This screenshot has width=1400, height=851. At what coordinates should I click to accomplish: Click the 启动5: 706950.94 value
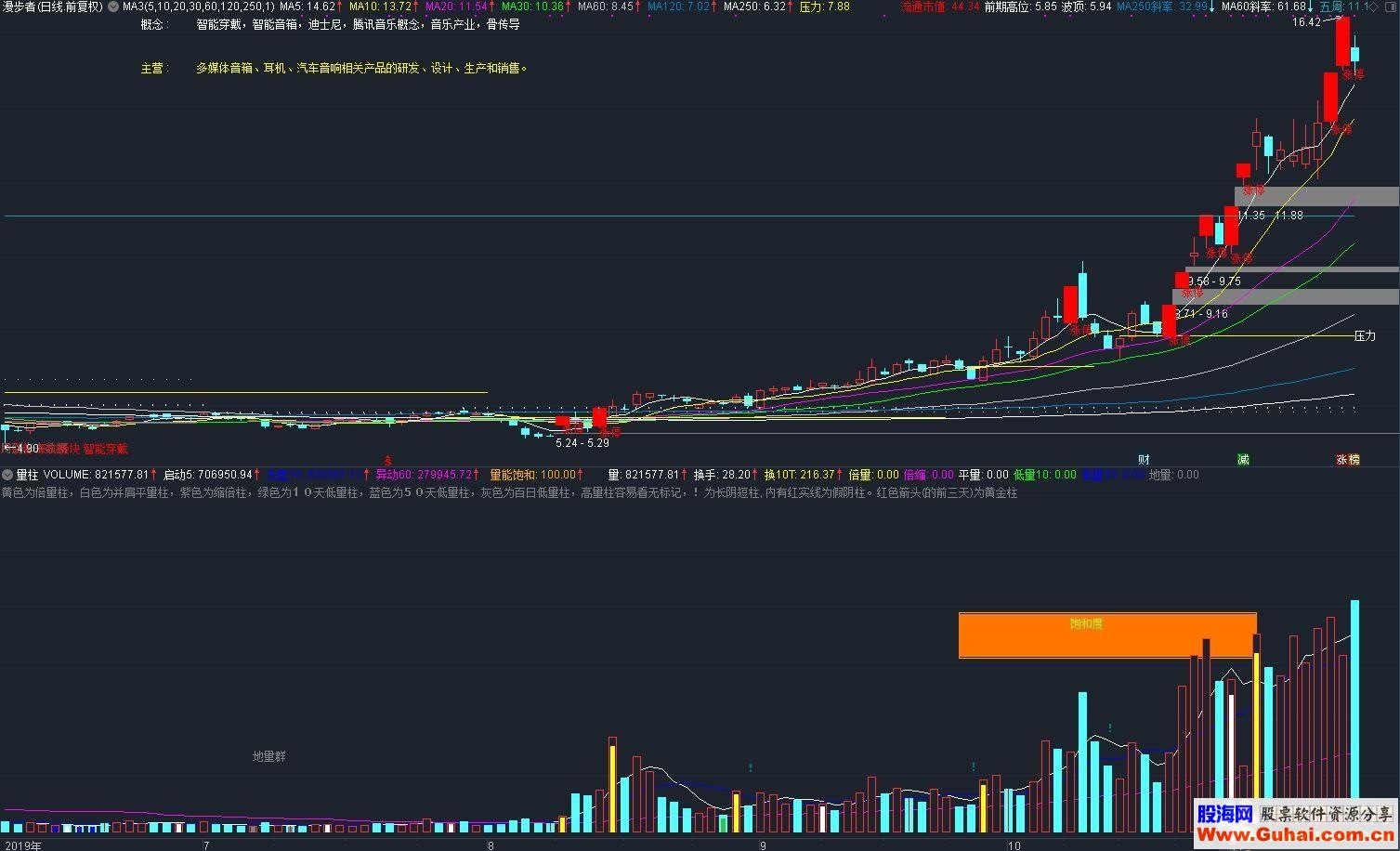click(x=208, y=475)
